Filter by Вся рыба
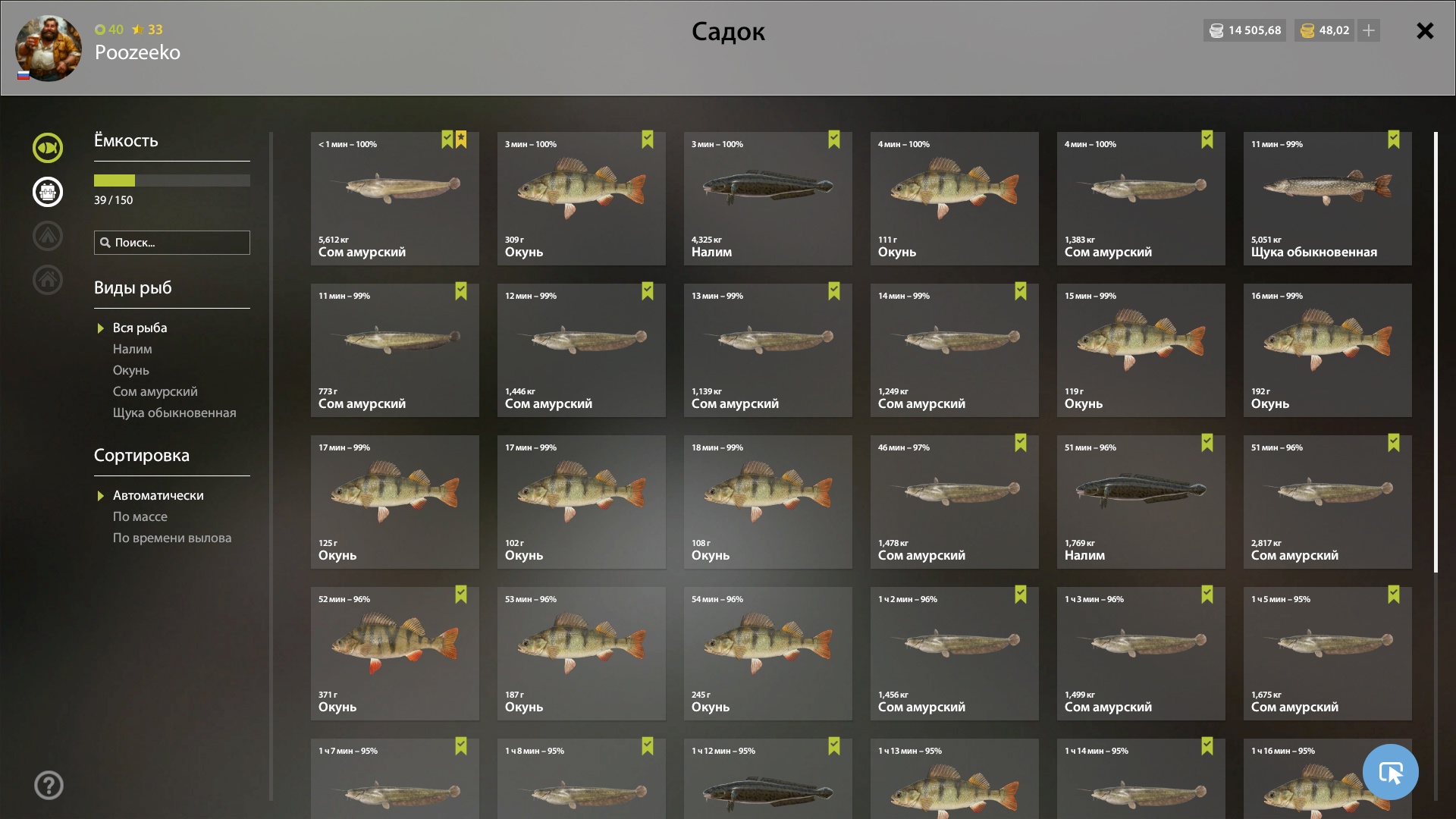The height and width of the screenshot is (819, 1456). 140,328
